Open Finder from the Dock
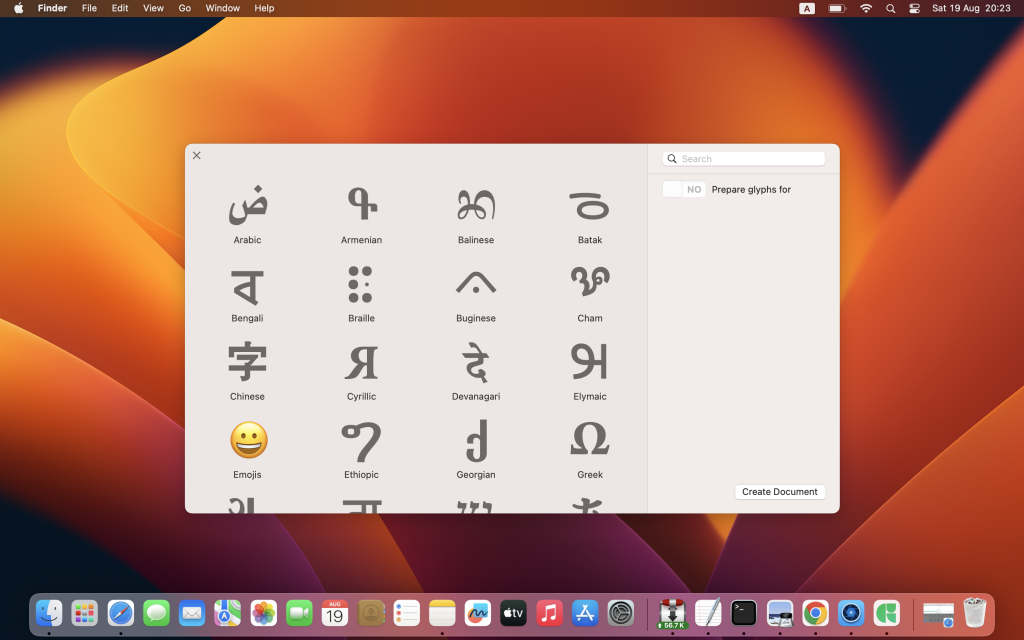 point(49,613)
